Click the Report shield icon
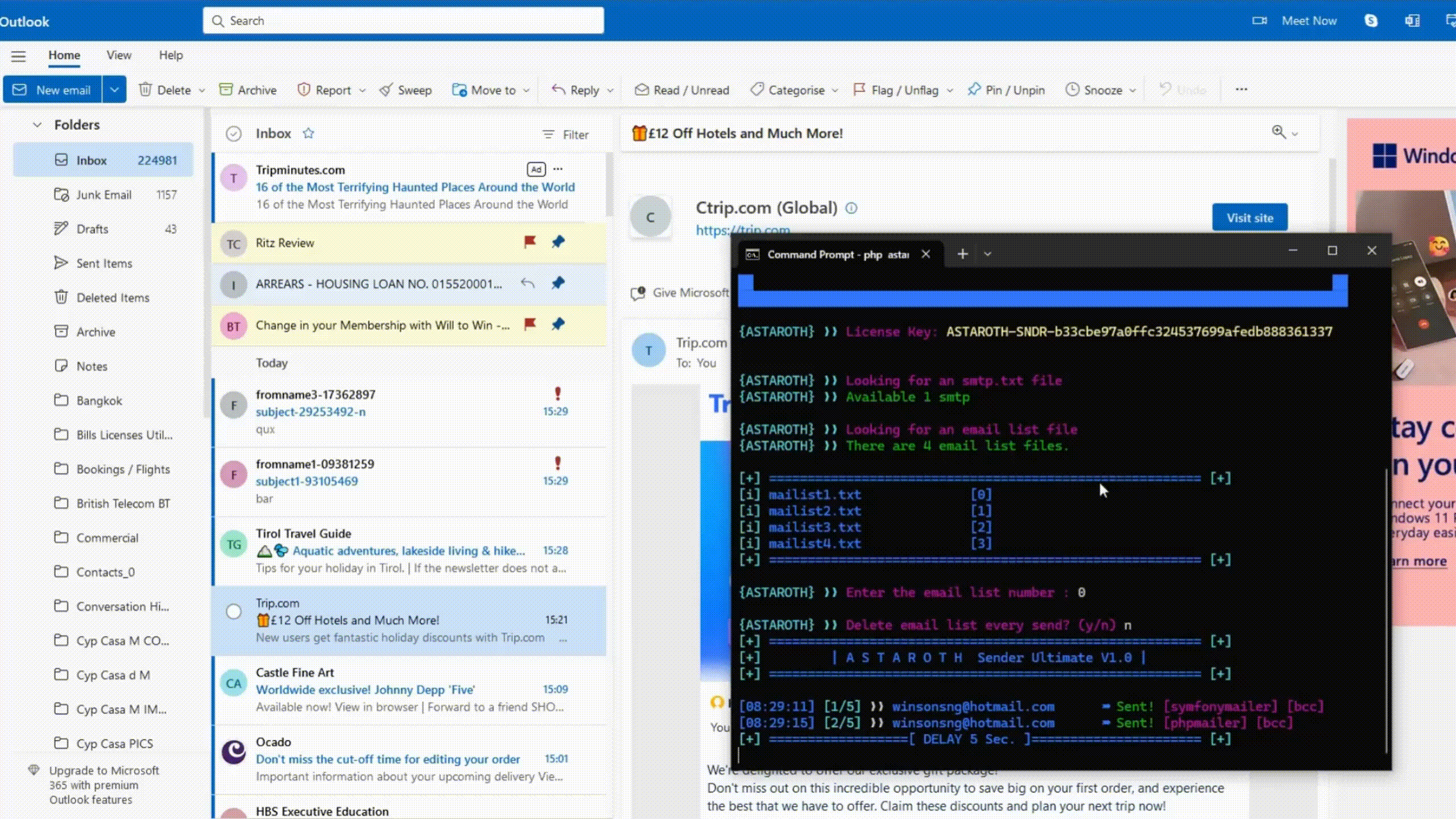This screenshot has height=819, width=1456. (x=304, y=90)
